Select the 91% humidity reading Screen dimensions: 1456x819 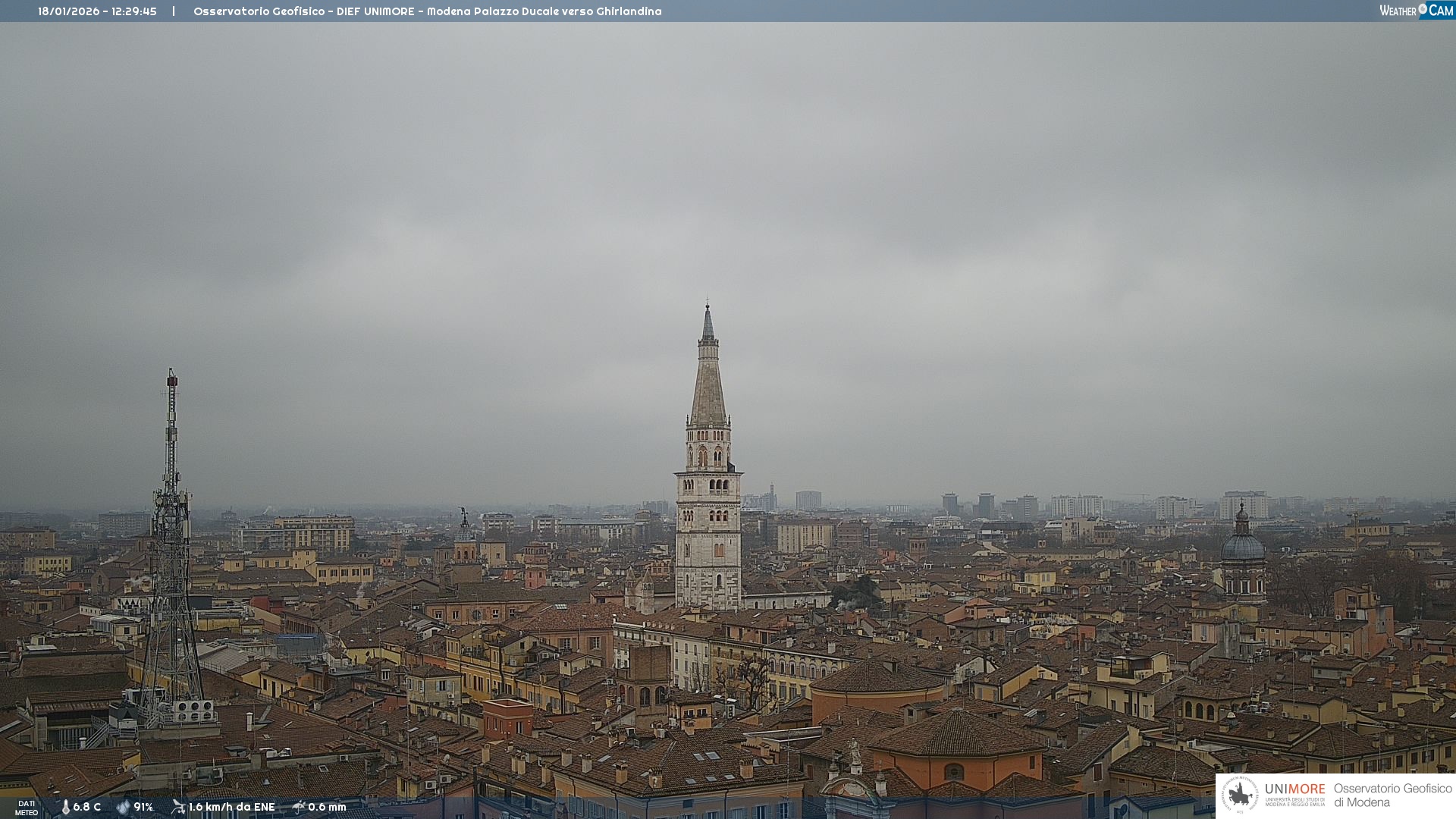point(143,807)
